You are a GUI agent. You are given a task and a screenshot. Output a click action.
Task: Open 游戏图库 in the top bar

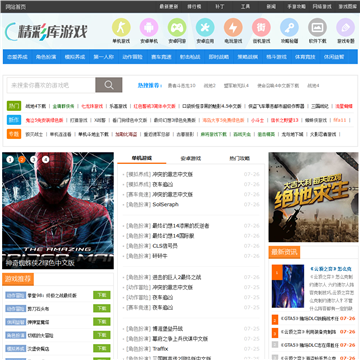coord(348,7)
